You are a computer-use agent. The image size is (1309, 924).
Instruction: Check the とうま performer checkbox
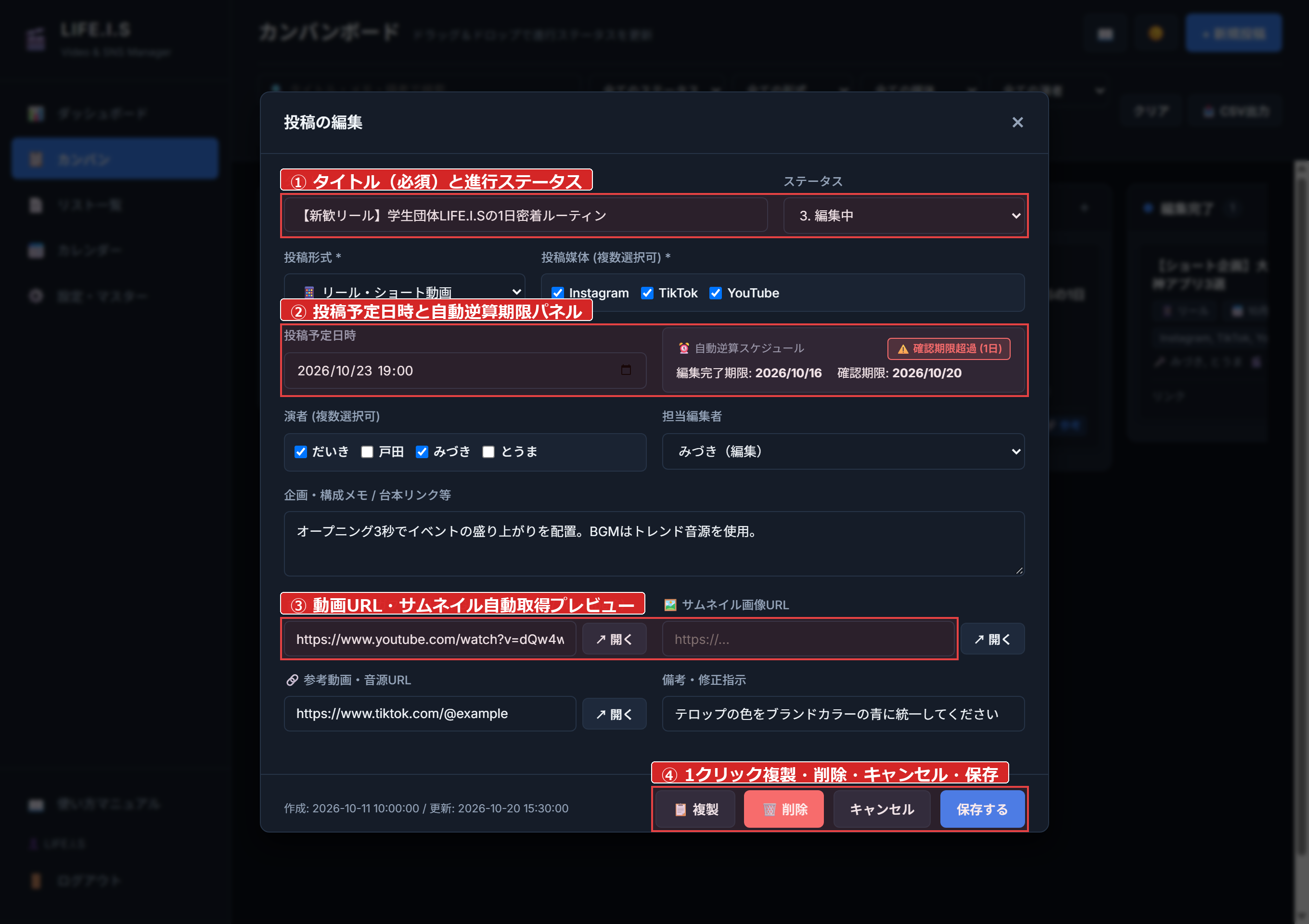(488, 452)
